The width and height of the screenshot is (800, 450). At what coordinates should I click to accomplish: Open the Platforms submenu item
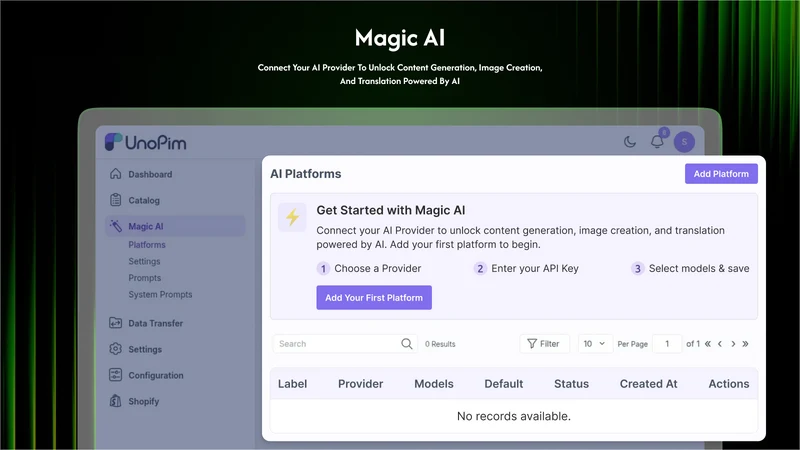tap(147, 245)
